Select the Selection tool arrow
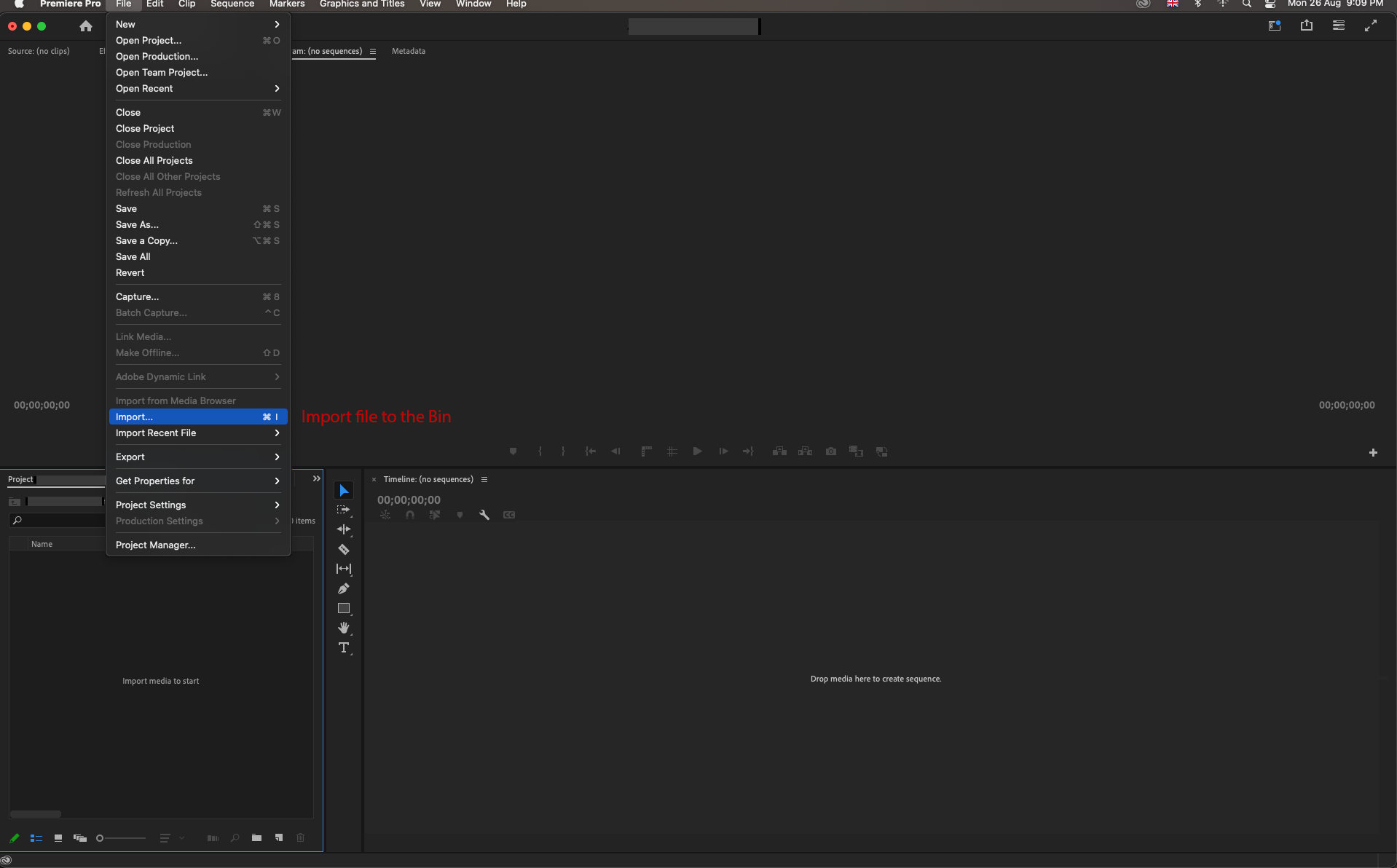The width and height of the screenshot is (1397, 868). (x=344, y=491)
